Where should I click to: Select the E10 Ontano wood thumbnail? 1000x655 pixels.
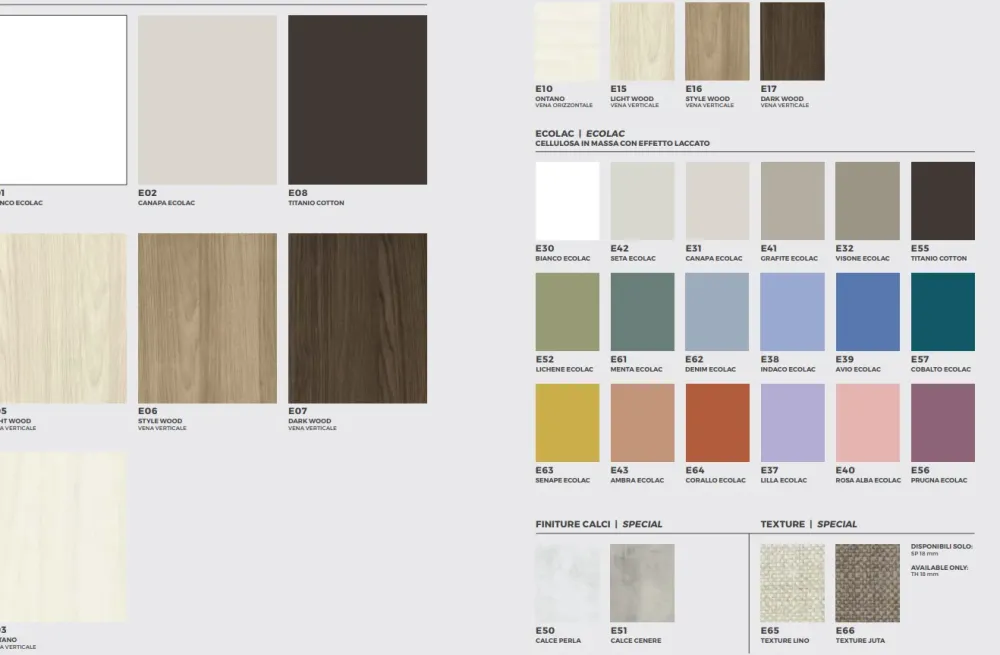click(x=567, y=41)
